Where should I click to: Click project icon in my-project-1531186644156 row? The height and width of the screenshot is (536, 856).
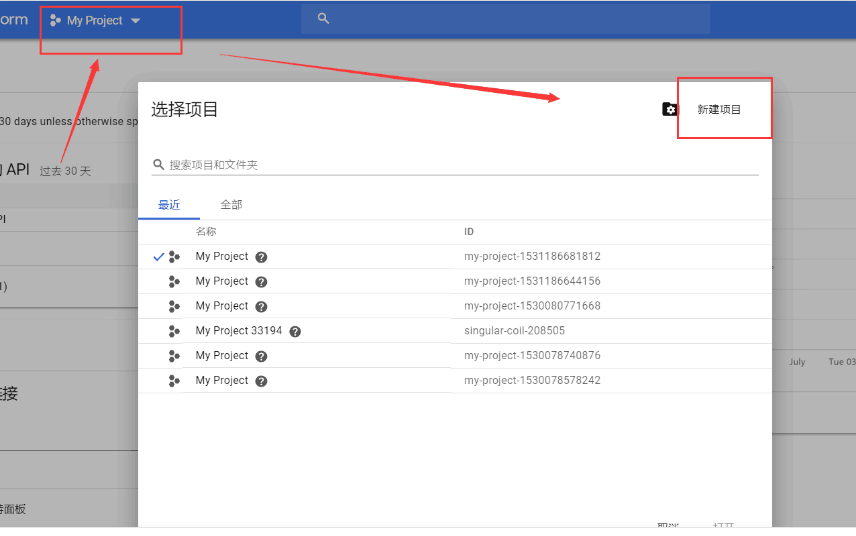point(174,282)
